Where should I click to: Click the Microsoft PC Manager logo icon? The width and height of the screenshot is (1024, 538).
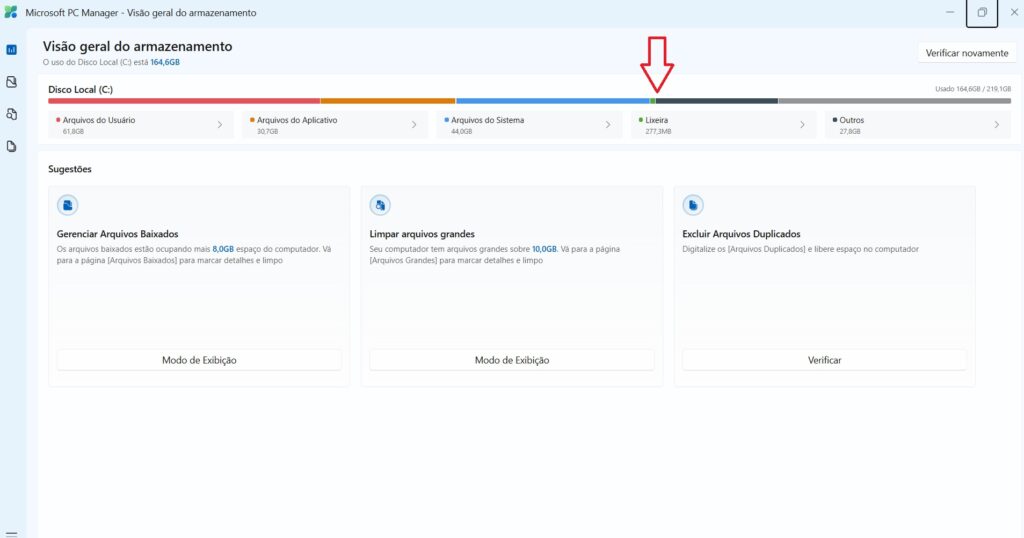click(11, 12)
